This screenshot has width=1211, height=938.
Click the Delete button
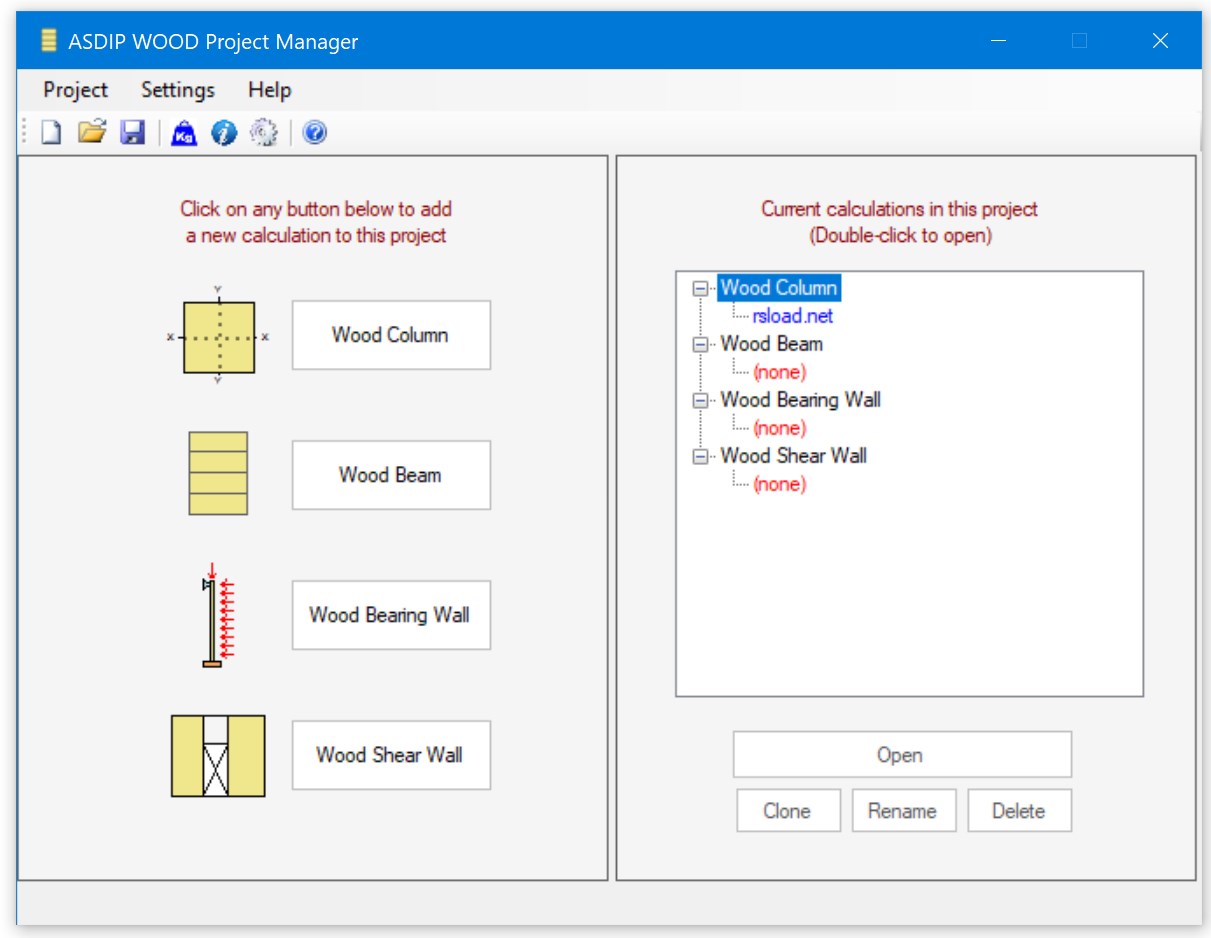tap(1018, 811)
